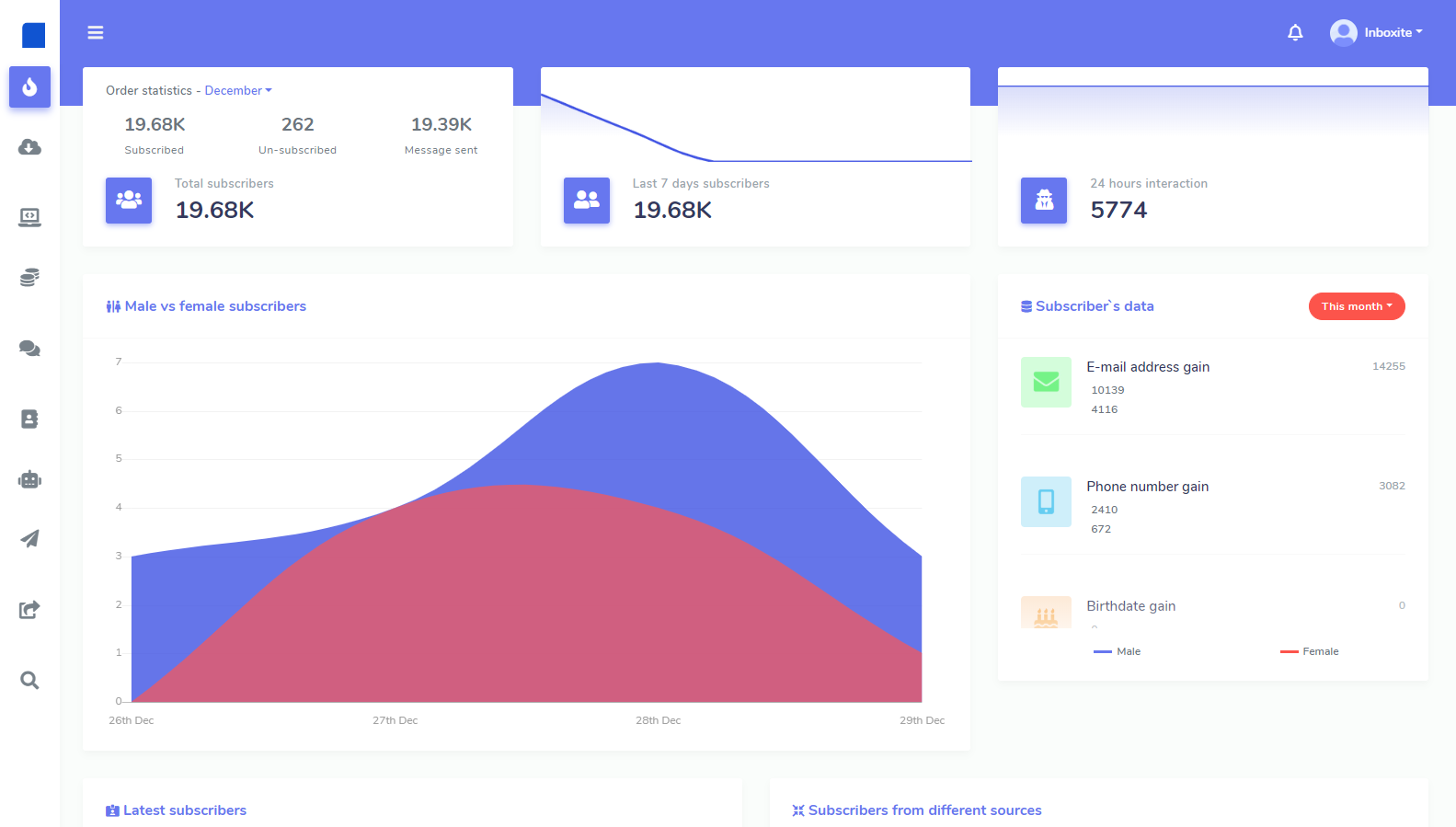Click the user avatar icon

point(1343,32)
